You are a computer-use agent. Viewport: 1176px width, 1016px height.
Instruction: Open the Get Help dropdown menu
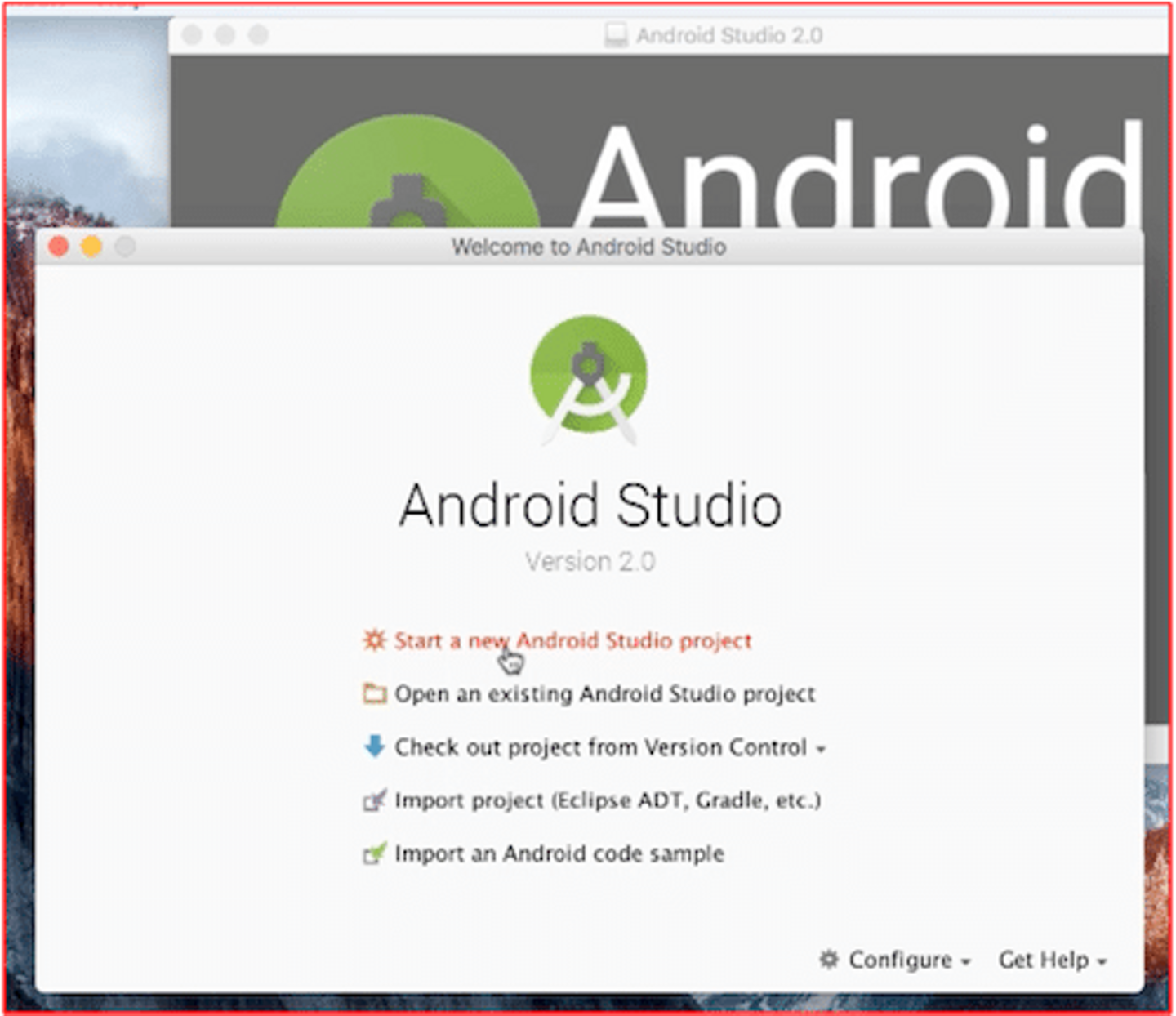[1052, 960]
